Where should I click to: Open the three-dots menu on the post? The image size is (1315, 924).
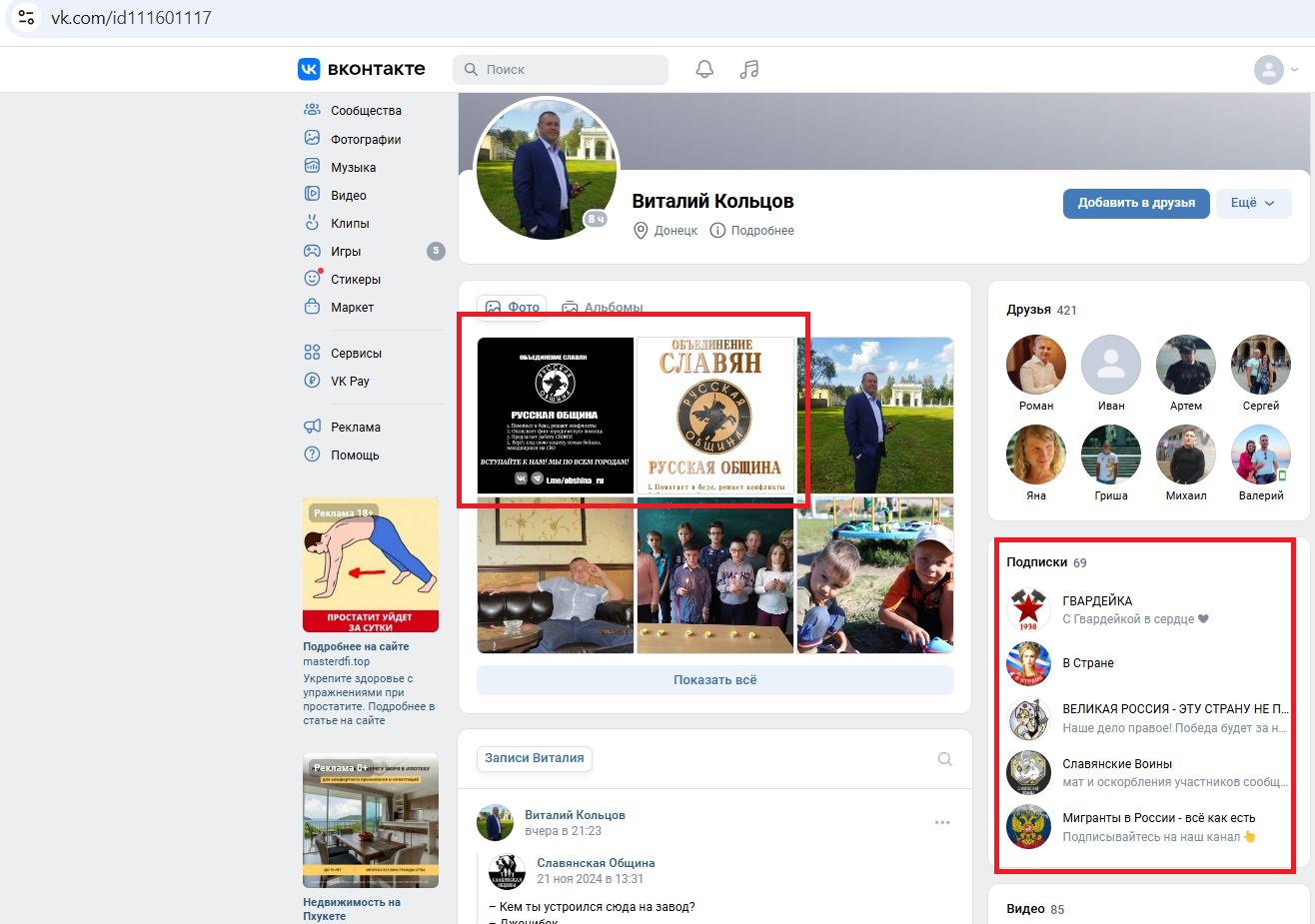[x=942, y=822]
